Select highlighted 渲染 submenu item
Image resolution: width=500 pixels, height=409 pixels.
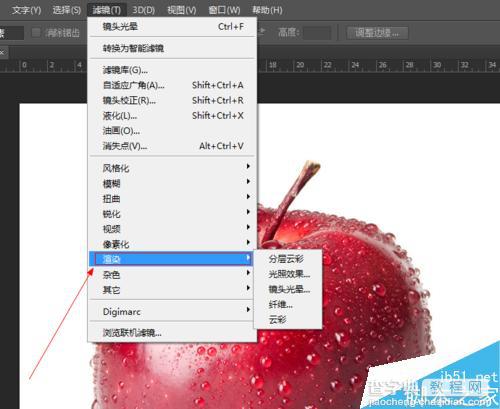point(171,259)
